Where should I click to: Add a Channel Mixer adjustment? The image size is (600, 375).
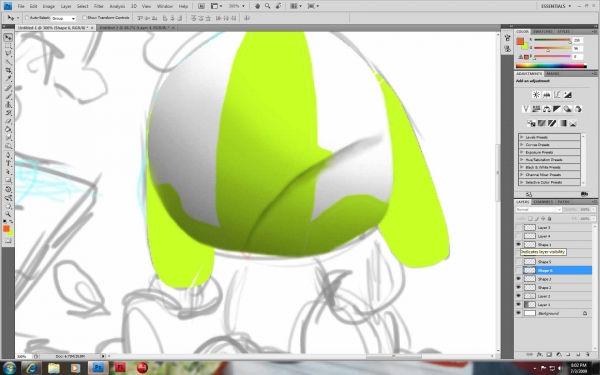click(x=578, y=109)
